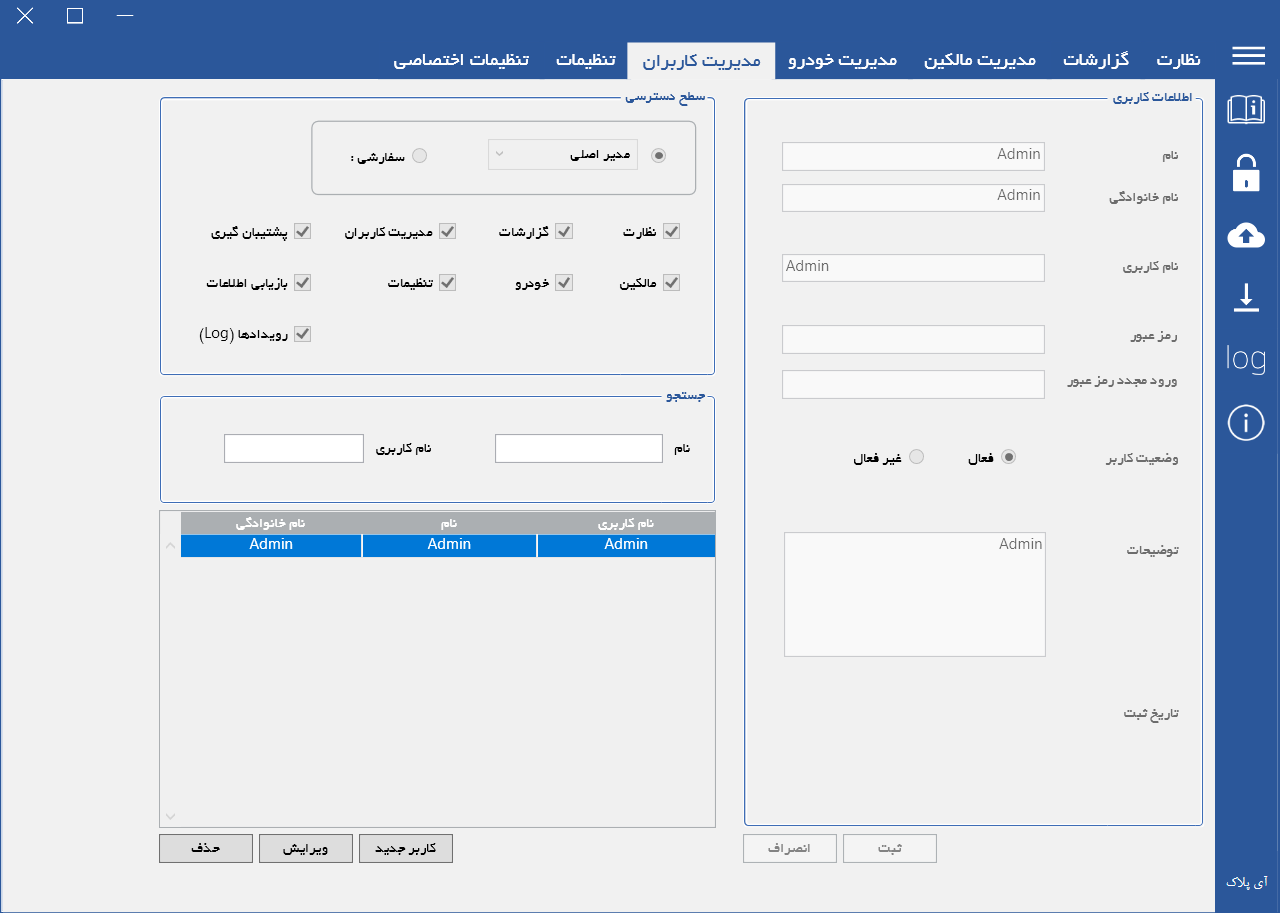Click the search نام input field
The width and height of the screenshot is (1280, 913).
click(579, 448)
